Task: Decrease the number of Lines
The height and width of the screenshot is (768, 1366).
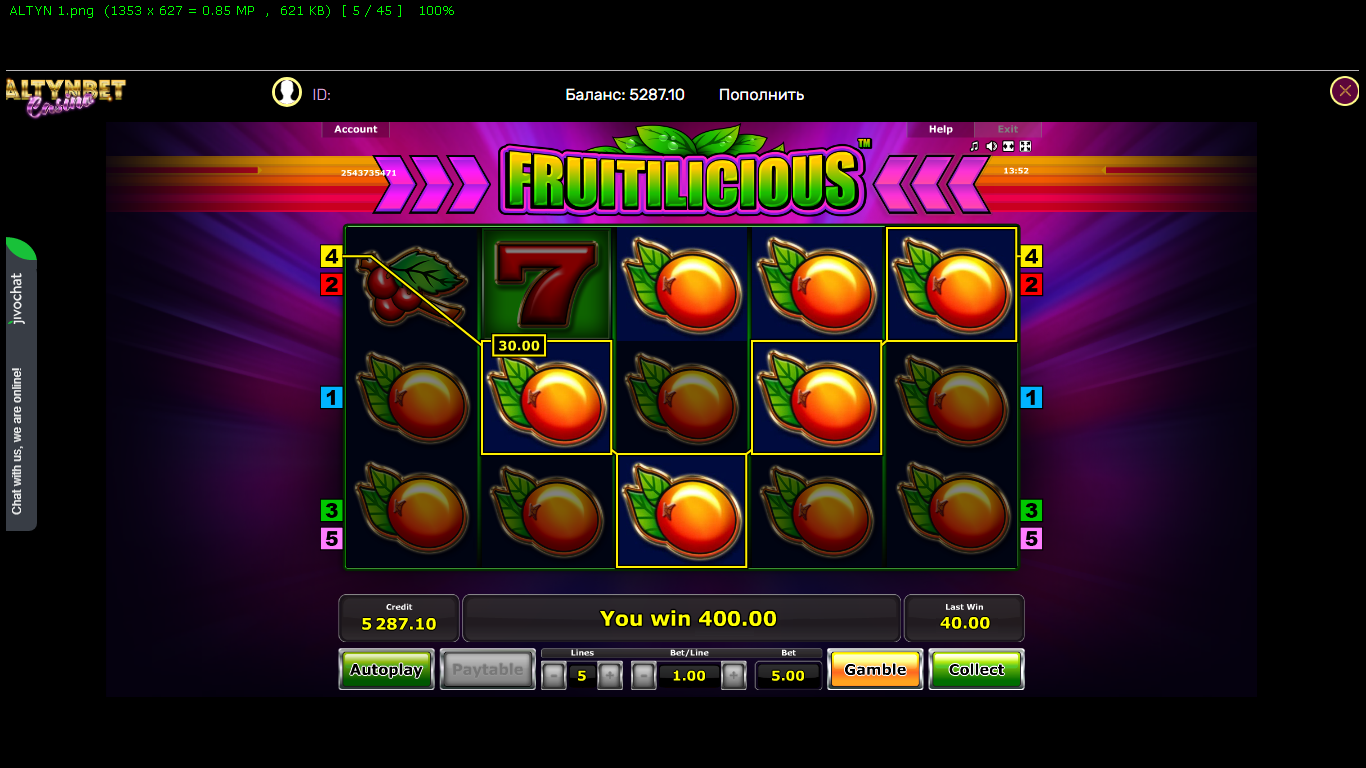Action: [553, 676]
